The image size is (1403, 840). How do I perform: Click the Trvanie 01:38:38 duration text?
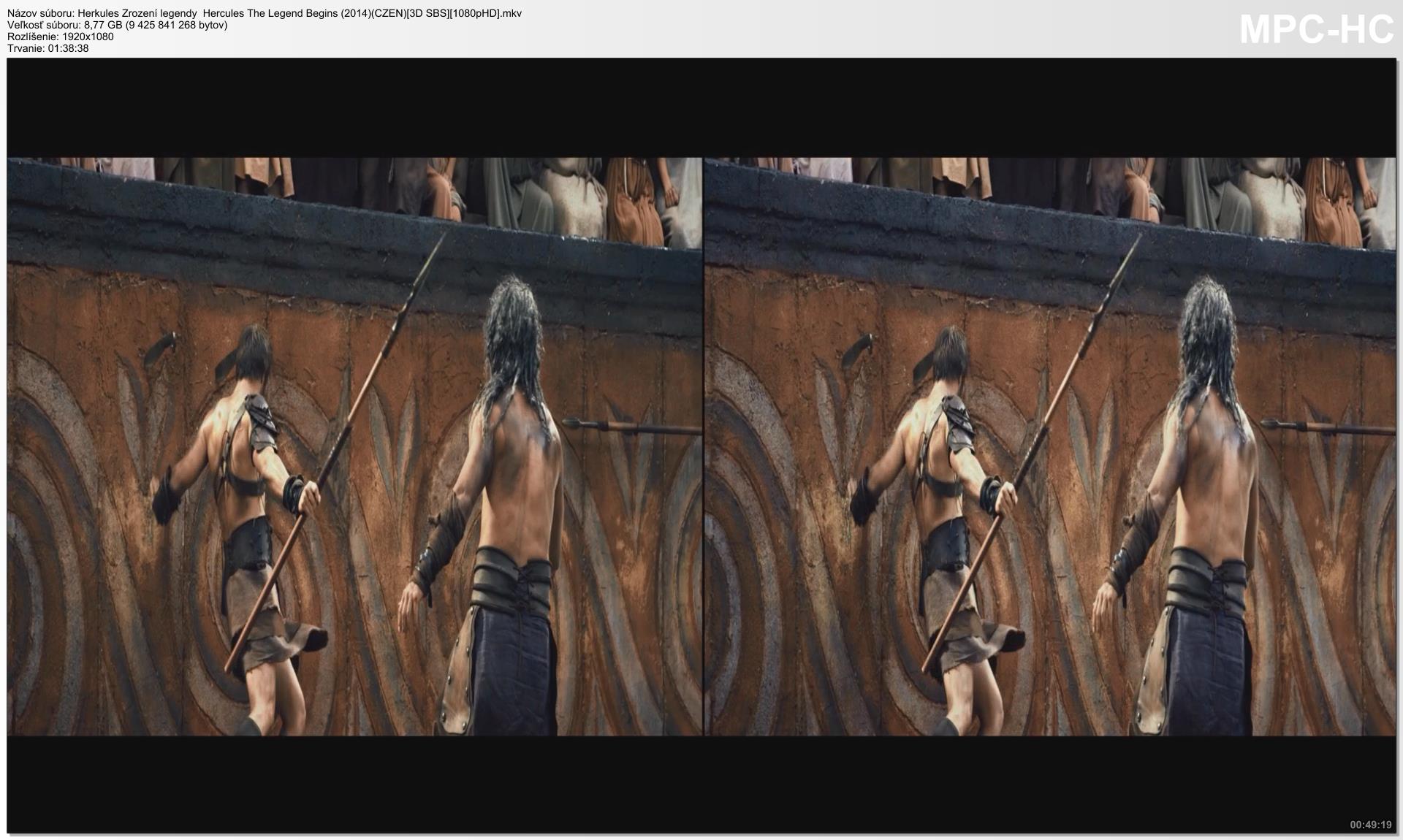click(x=48, y=48)
